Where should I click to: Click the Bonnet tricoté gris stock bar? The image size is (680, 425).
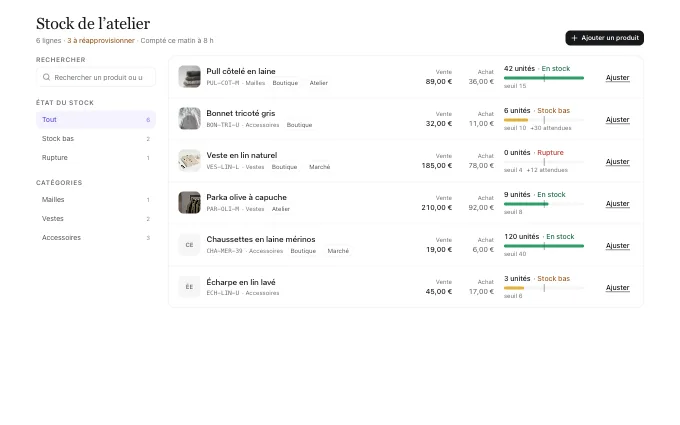coord(544,120)
